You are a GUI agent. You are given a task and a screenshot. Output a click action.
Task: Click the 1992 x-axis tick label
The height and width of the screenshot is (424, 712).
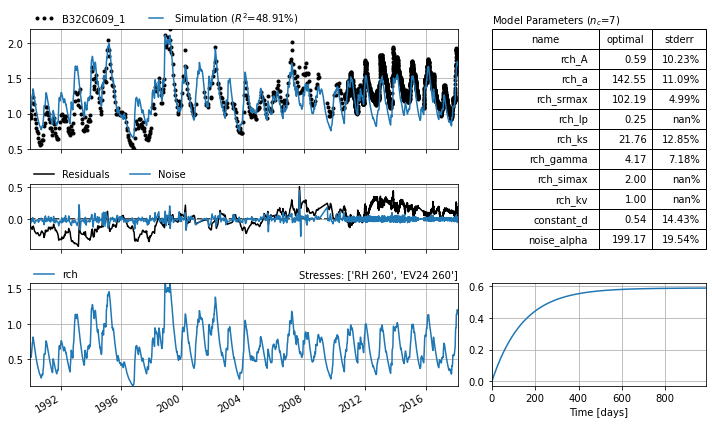click(47, 403)
